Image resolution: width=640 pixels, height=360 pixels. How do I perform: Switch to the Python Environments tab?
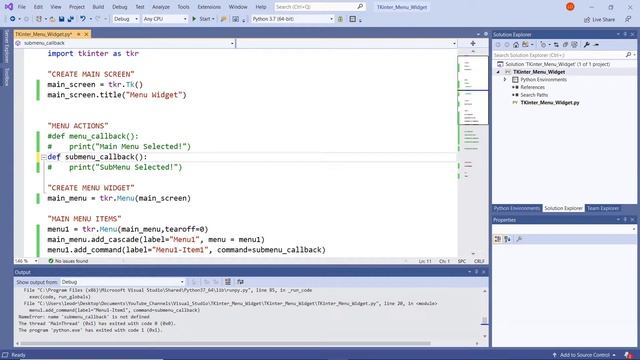516,208
